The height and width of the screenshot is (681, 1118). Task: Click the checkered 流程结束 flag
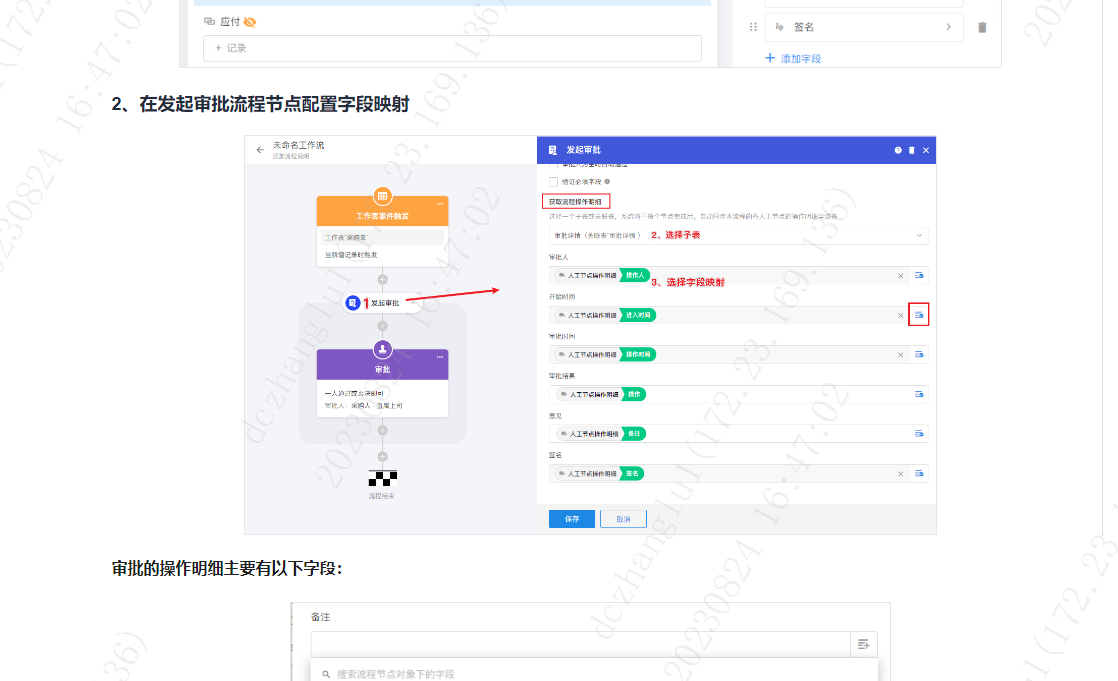coord(382,478)
